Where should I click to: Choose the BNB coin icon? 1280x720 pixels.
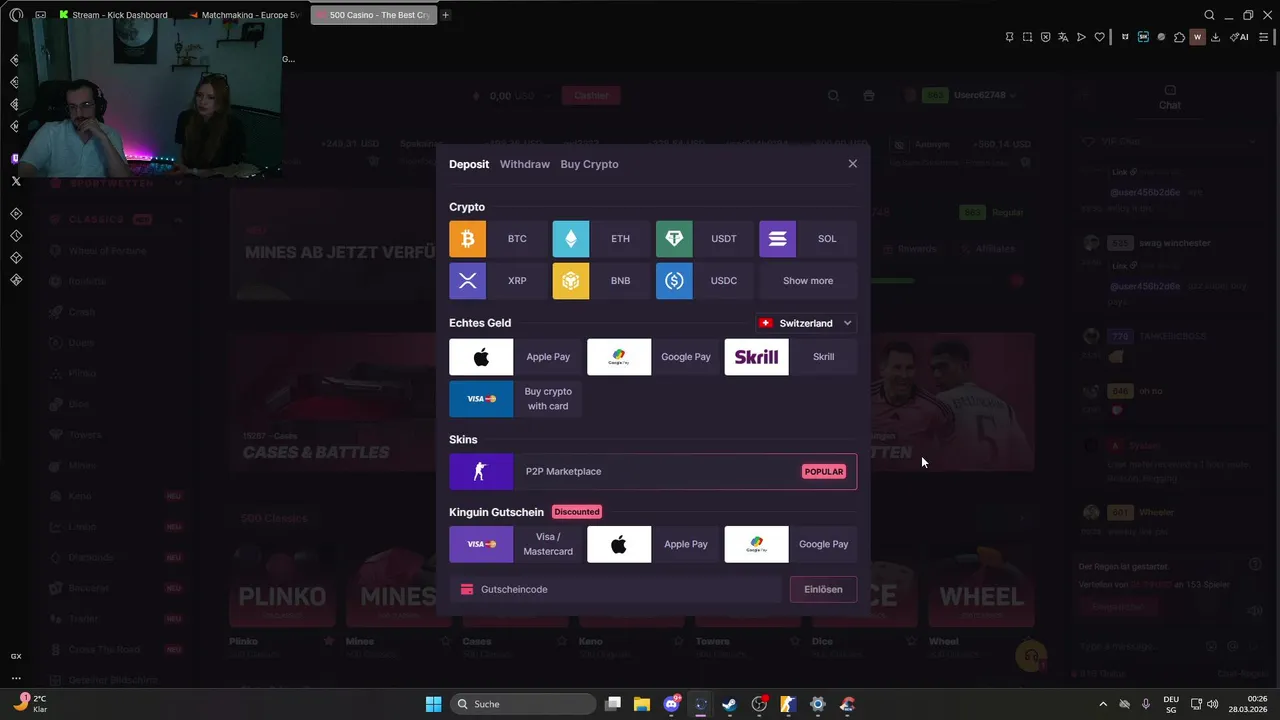571,281
